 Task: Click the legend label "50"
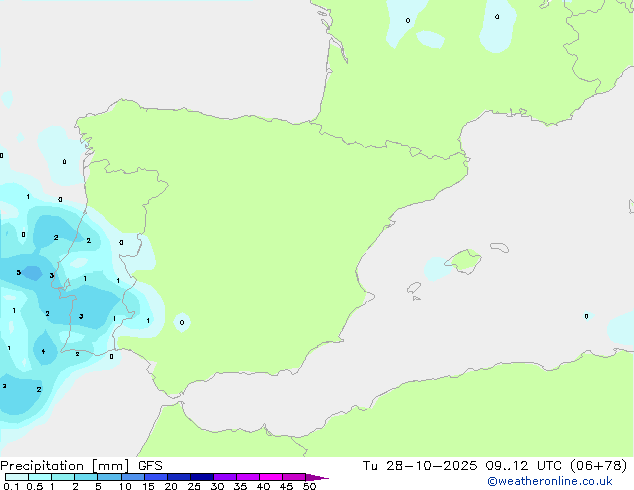[x=309, y=486]
